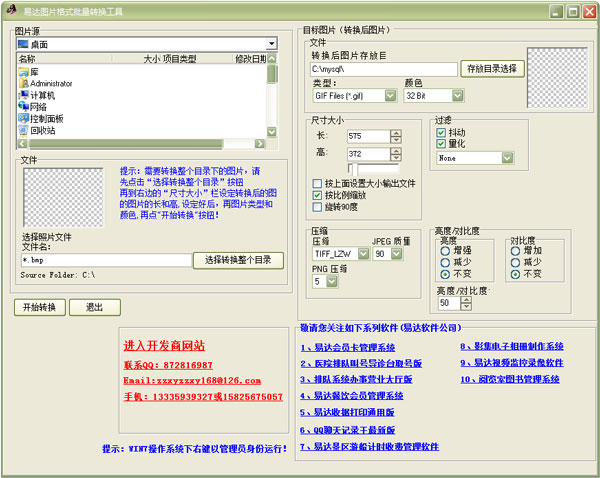Select 亮度 减少 radio button

[445, 262]
